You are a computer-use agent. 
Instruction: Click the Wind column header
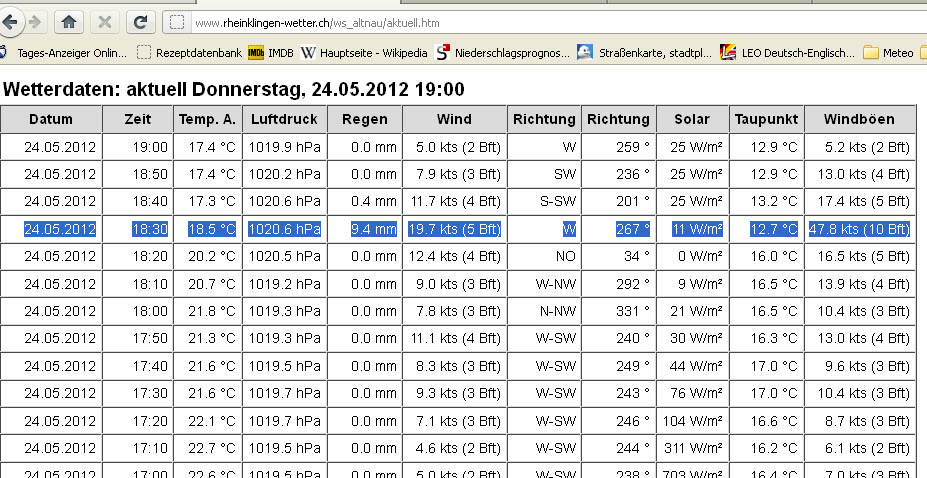(x=454, y=119)
